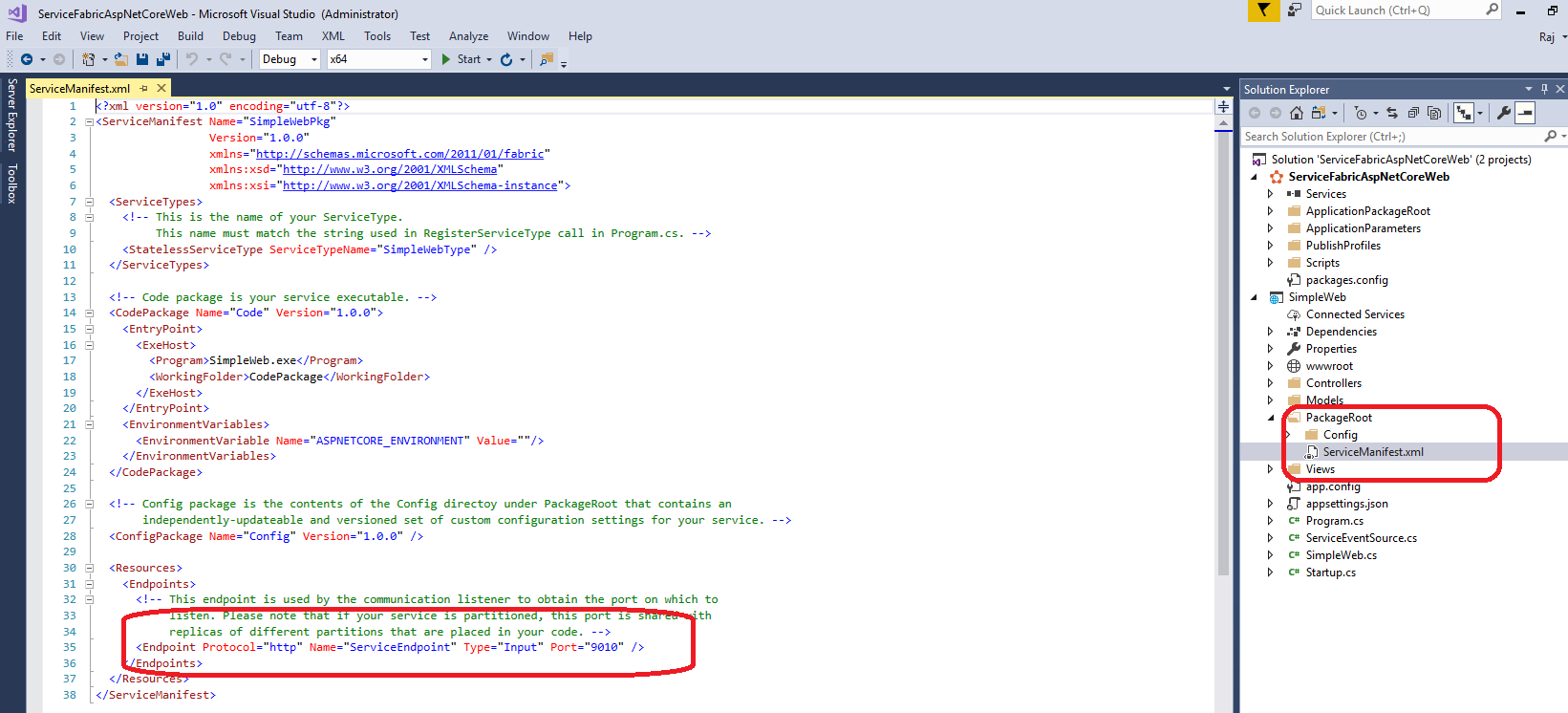1568x713 pixels.
Task: Select Startup.cs in Solution Explorer
Action: [1330, 573]
